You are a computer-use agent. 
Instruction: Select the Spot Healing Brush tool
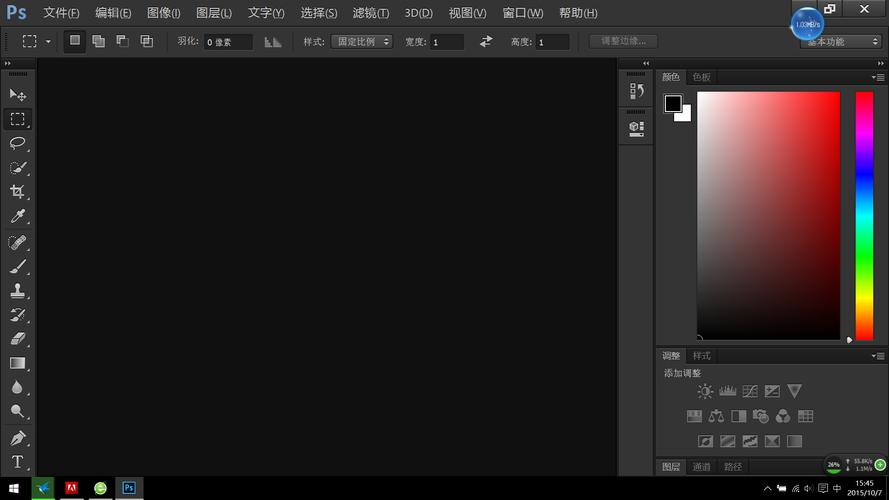[18, 243]
